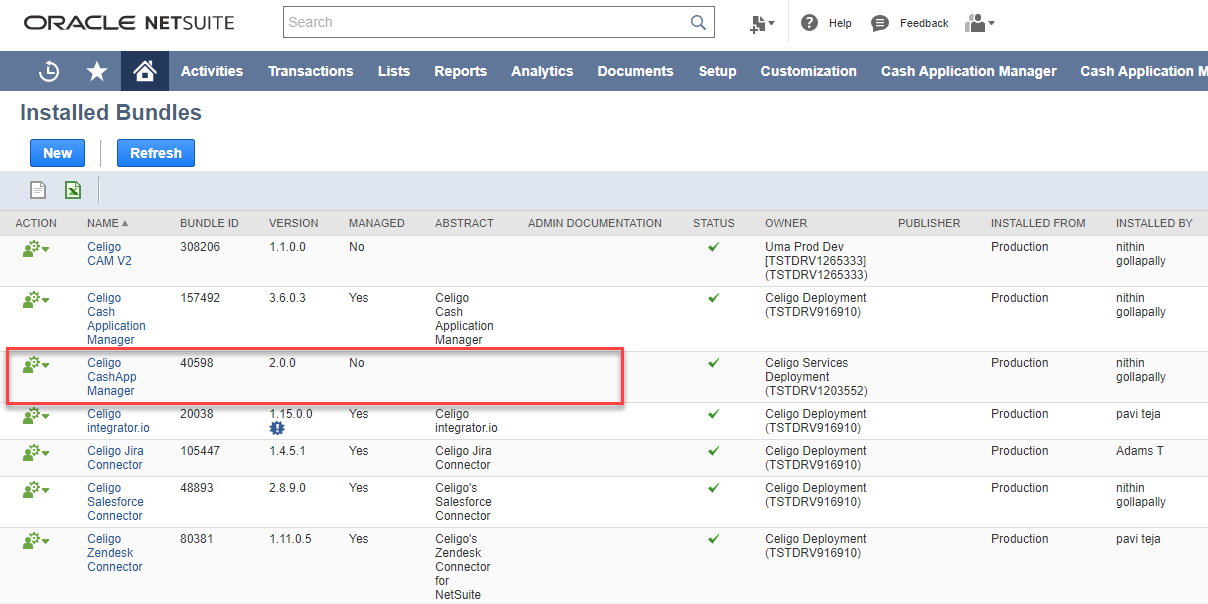
Task: Click status checkmark for Celigo Salesforce Connector
Action: coord(713,488)
